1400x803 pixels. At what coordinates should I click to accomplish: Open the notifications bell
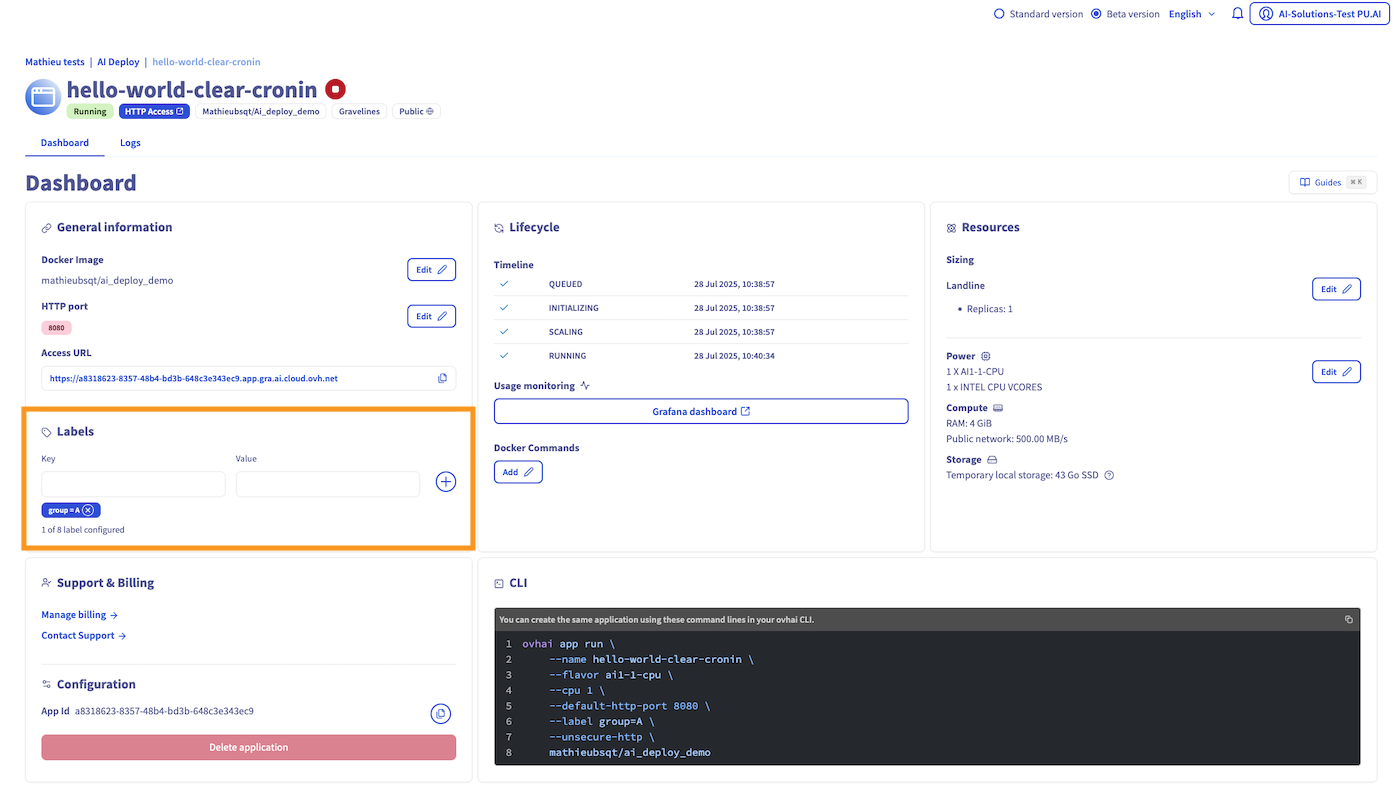click(x=1236, y=13)
